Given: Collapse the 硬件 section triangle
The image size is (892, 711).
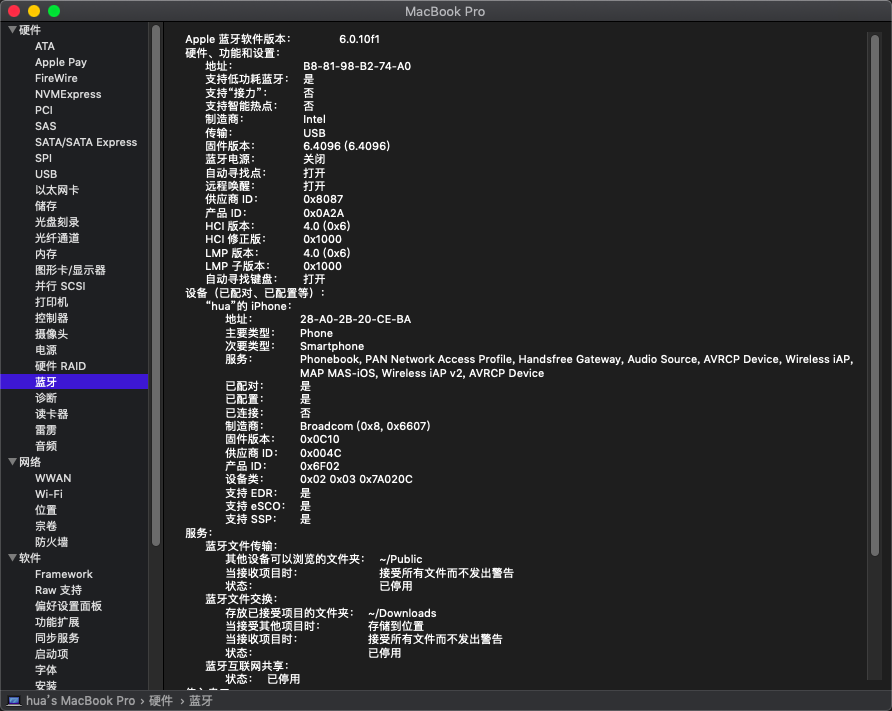Looking at the screenshot, I should pos(12,30).
